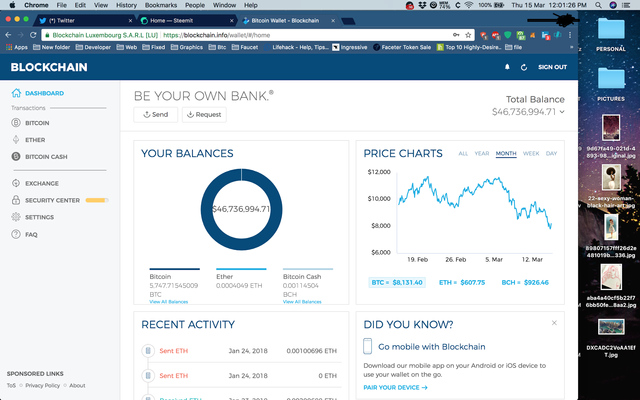Click PAIR YOUR DEVICE link
The image size is (640, 400).
point(395,387)
